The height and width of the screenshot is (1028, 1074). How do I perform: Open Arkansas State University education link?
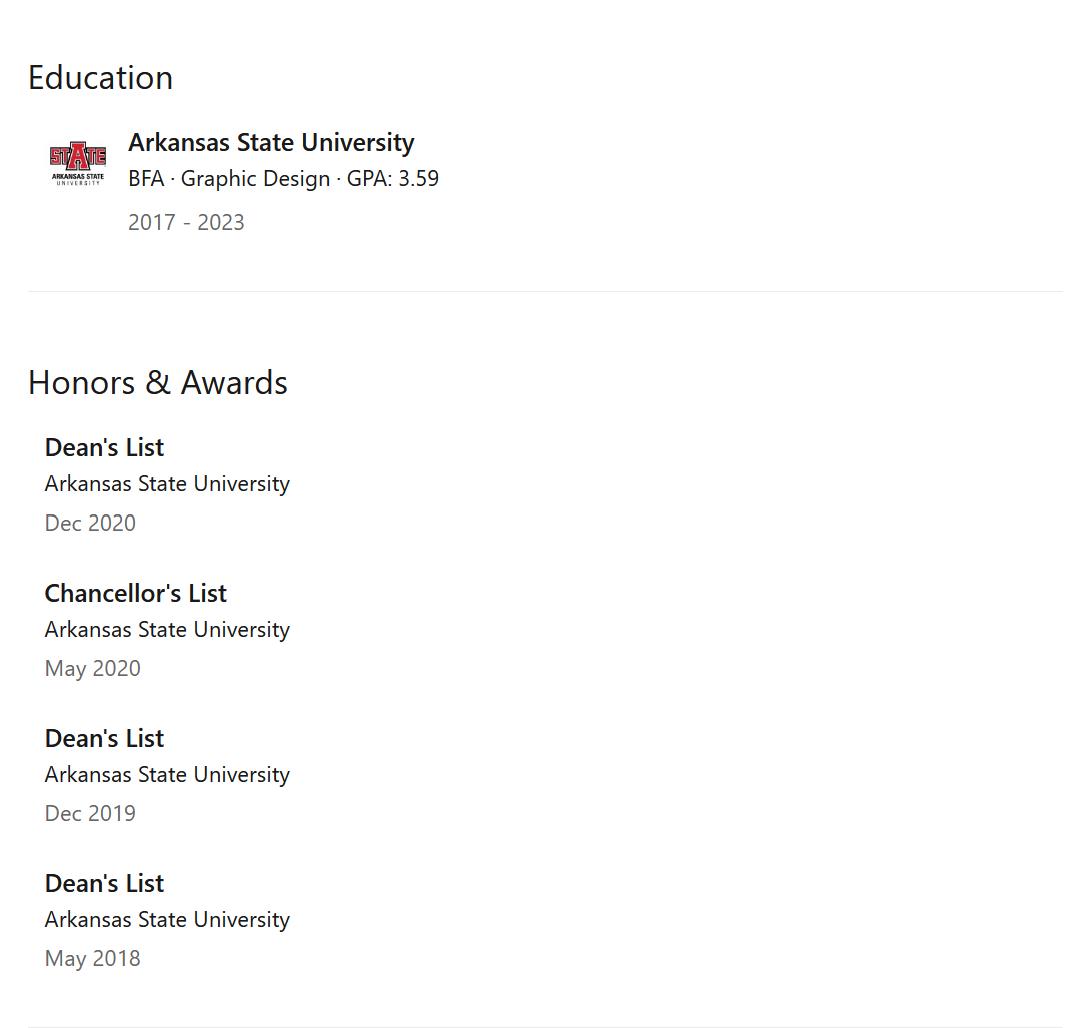[271, 142]
